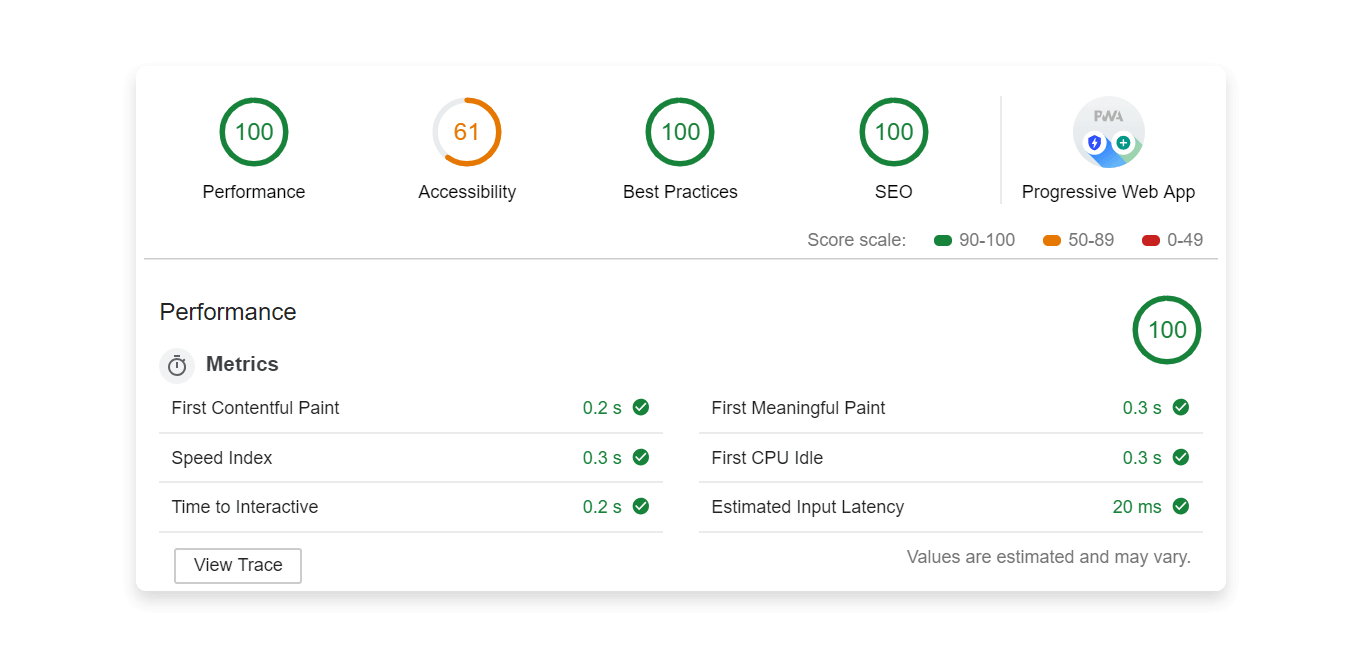Click the Accessibility score gauge showing 61
The width and height of the screenshot is (1365, 658).
pos(467,132)
